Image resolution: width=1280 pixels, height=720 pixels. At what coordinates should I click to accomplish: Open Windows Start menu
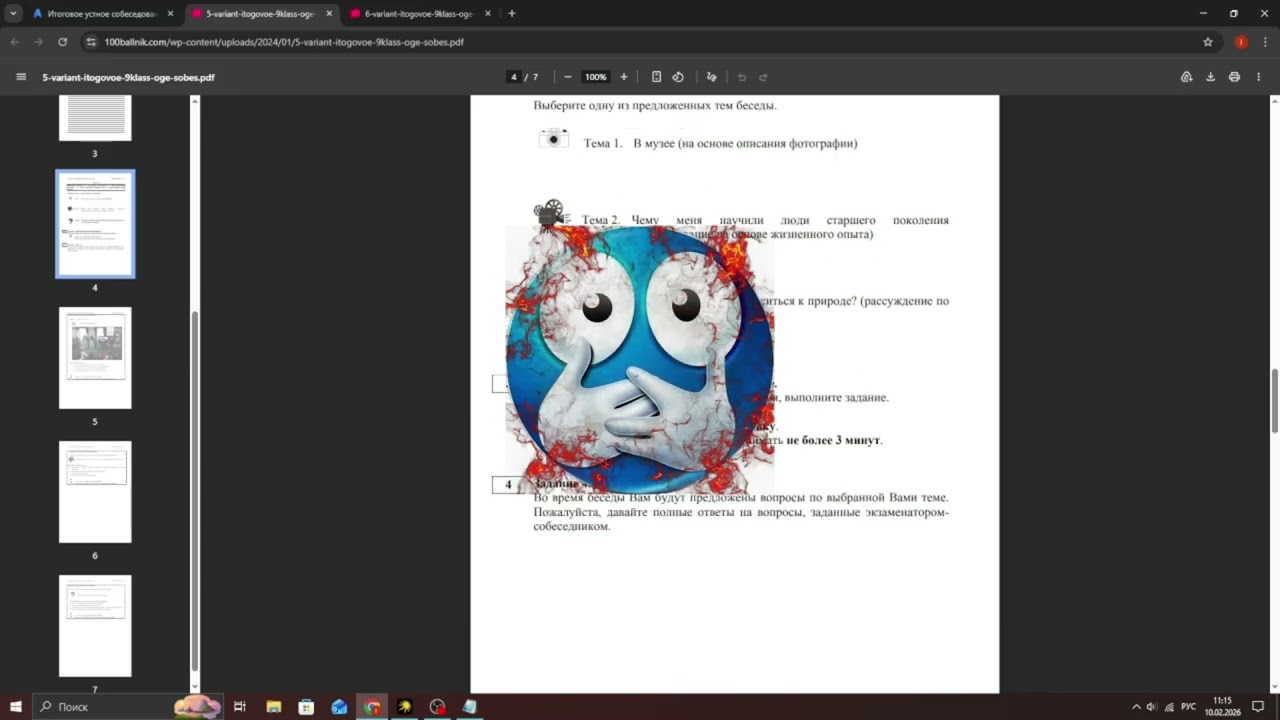(x=15, y=707)
